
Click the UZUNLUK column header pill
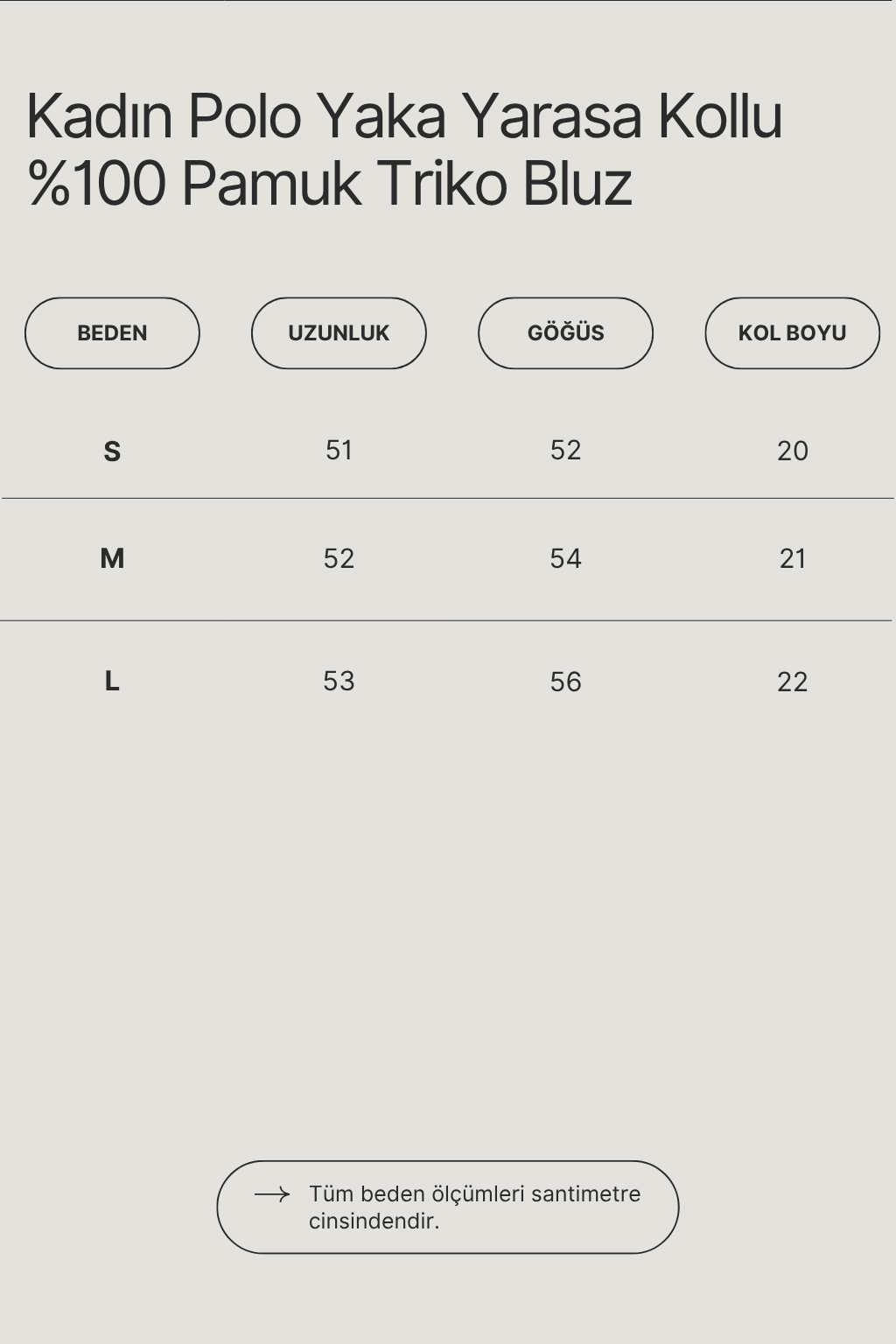pyautogui.click(x=339, y=332)
